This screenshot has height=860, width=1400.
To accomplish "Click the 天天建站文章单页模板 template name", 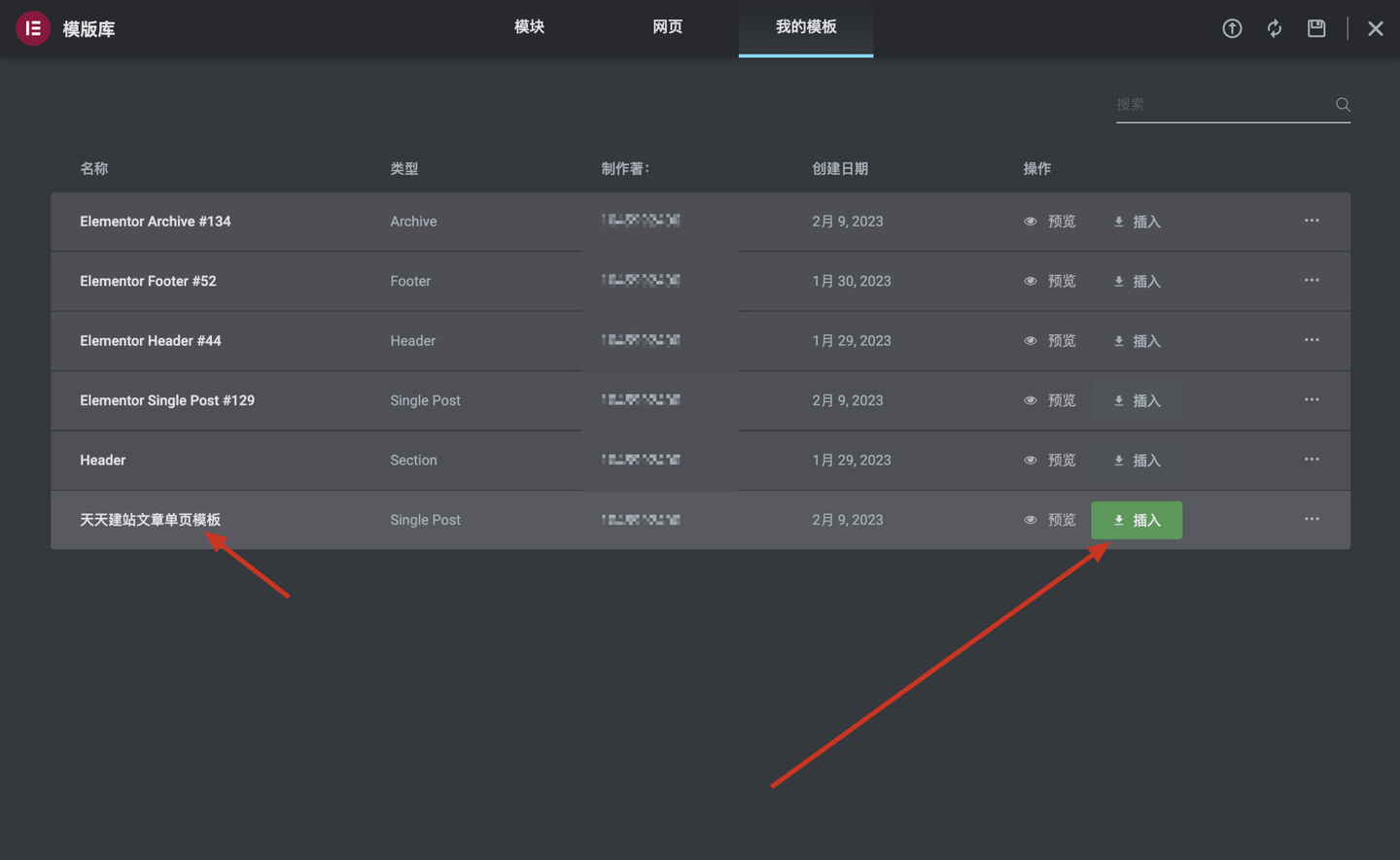I will [150, 520].
